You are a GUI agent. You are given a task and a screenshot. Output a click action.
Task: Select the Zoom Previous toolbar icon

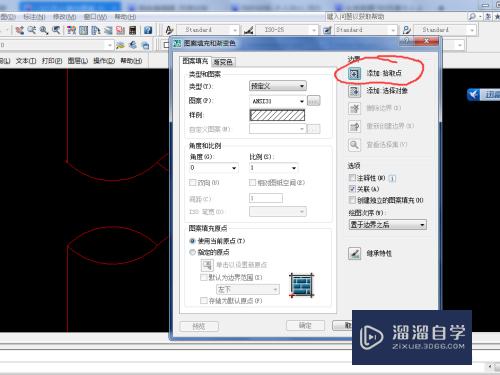[x=56, y=30]
